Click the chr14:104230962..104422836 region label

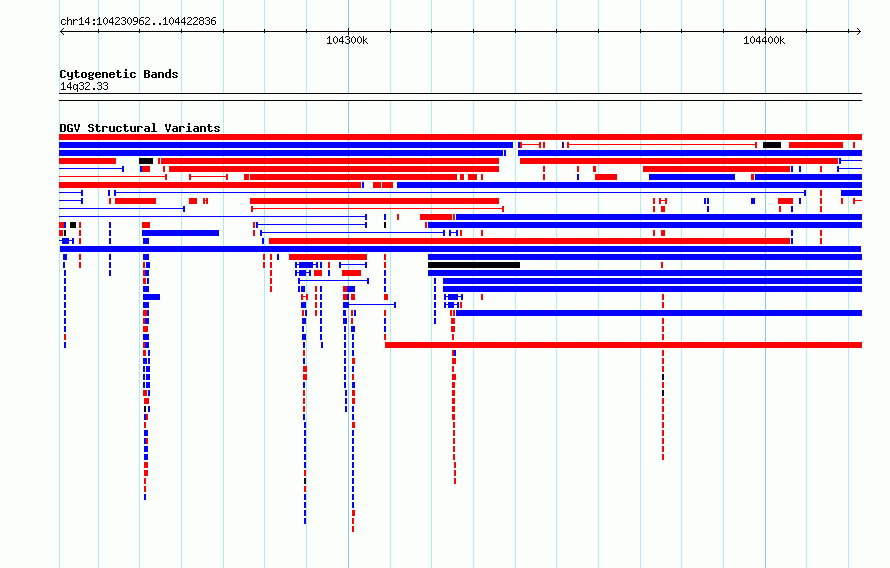[138, 22]
